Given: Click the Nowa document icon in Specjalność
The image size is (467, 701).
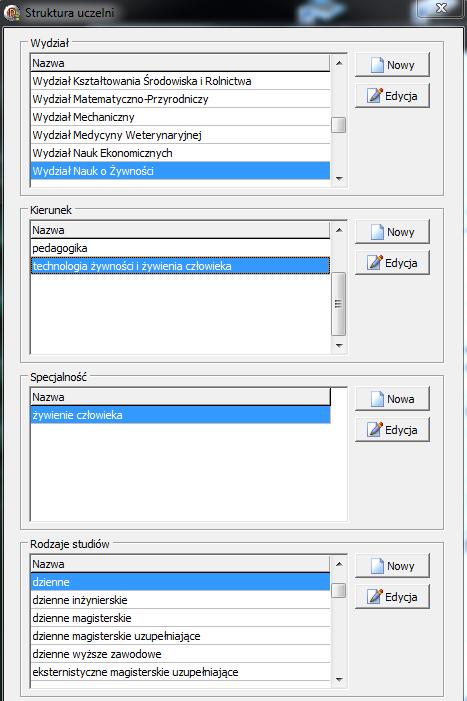Looking at the screenshot, I should [377, 399].
